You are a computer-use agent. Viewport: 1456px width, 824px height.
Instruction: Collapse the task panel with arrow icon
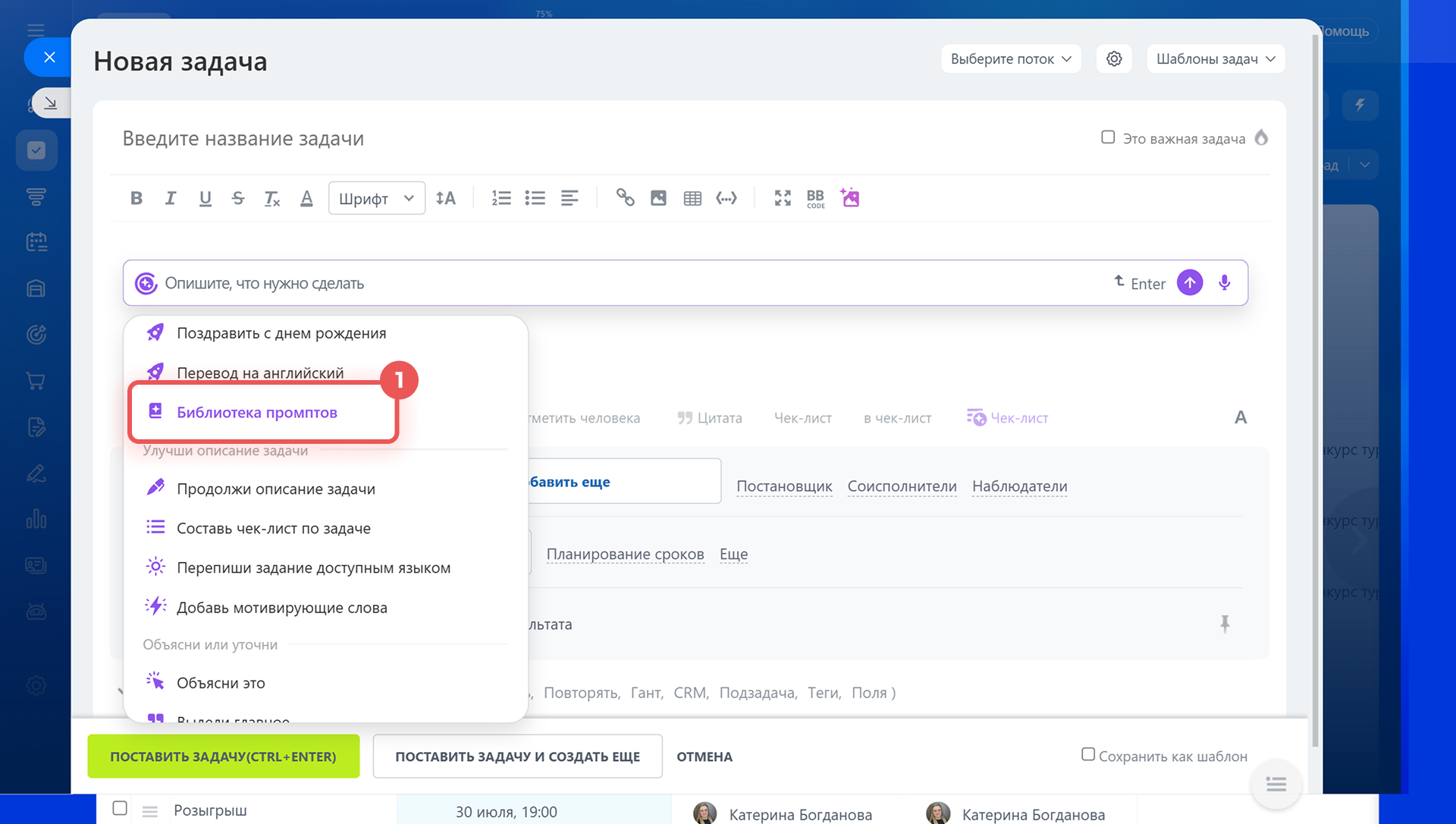click(x=51, y=102)
